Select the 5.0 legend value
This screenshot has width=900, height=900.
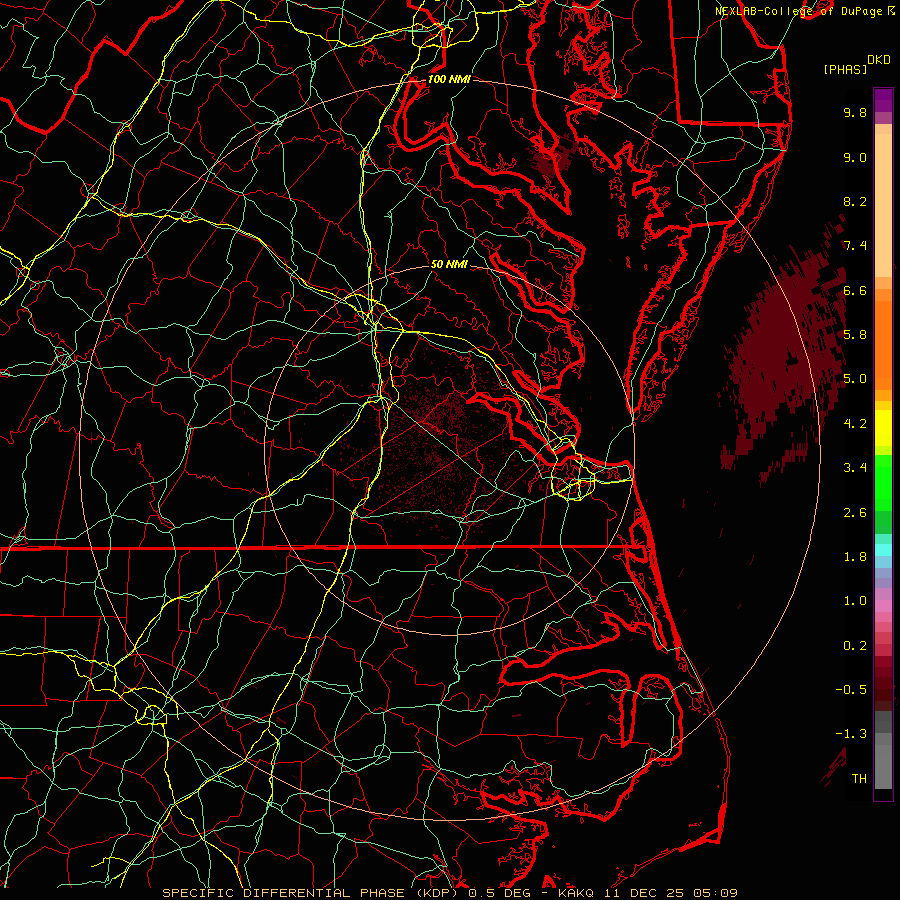coord(855,379)
